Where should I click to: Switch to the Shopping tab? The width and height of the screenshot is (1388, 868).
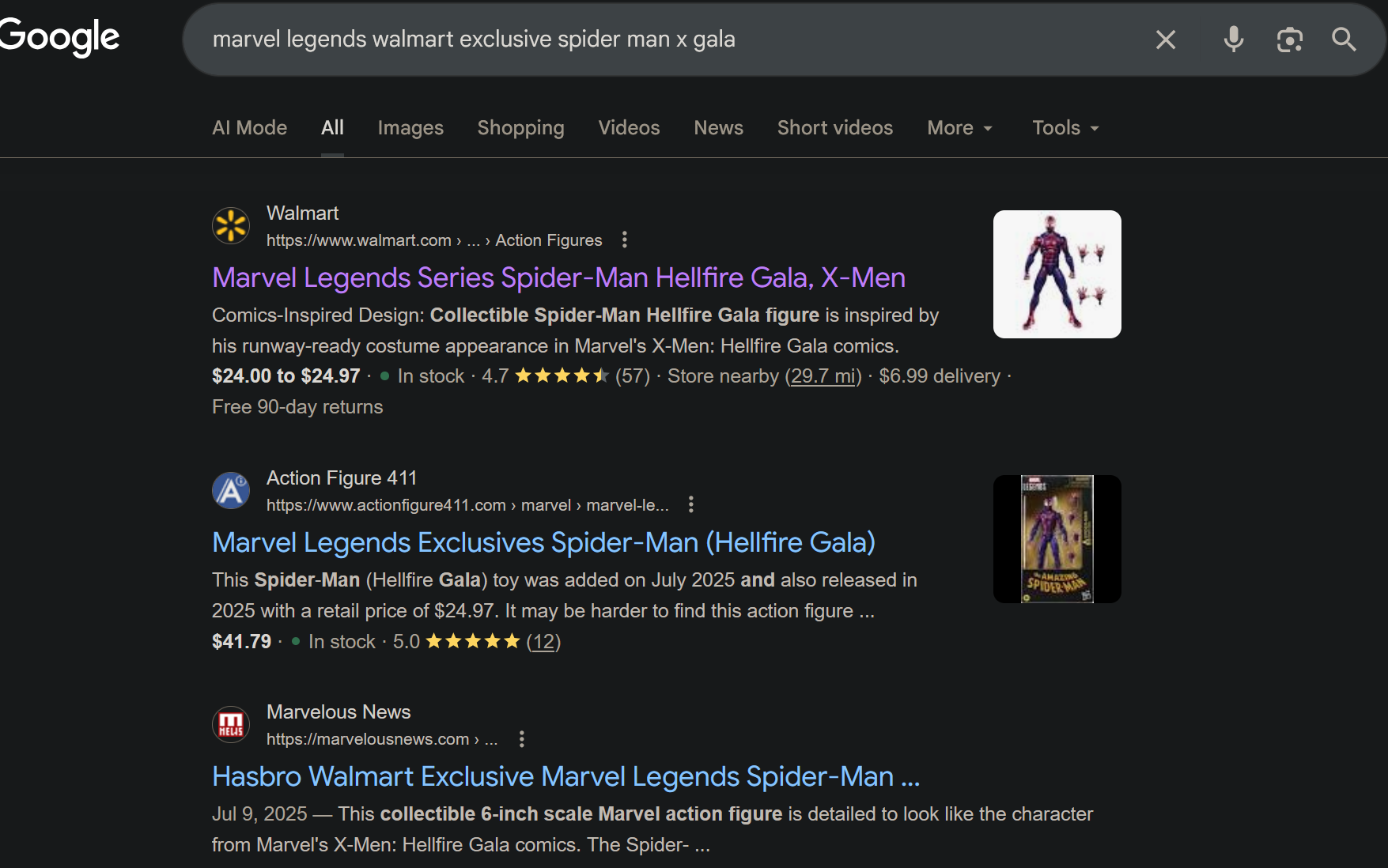[520, 128]
